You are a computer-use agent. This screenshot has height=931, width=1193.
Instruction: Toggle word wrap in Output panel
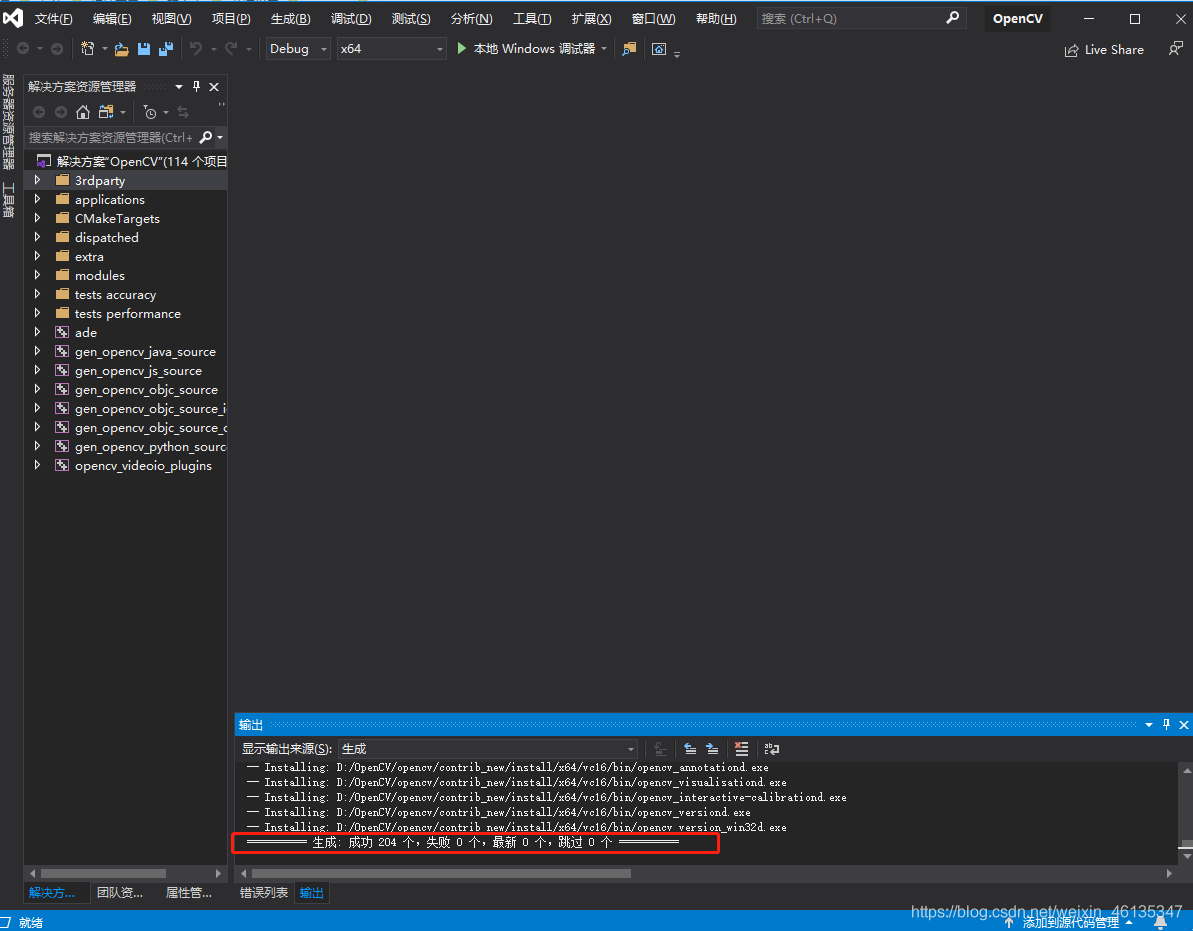pyautogui.click(x=771, y=748)
